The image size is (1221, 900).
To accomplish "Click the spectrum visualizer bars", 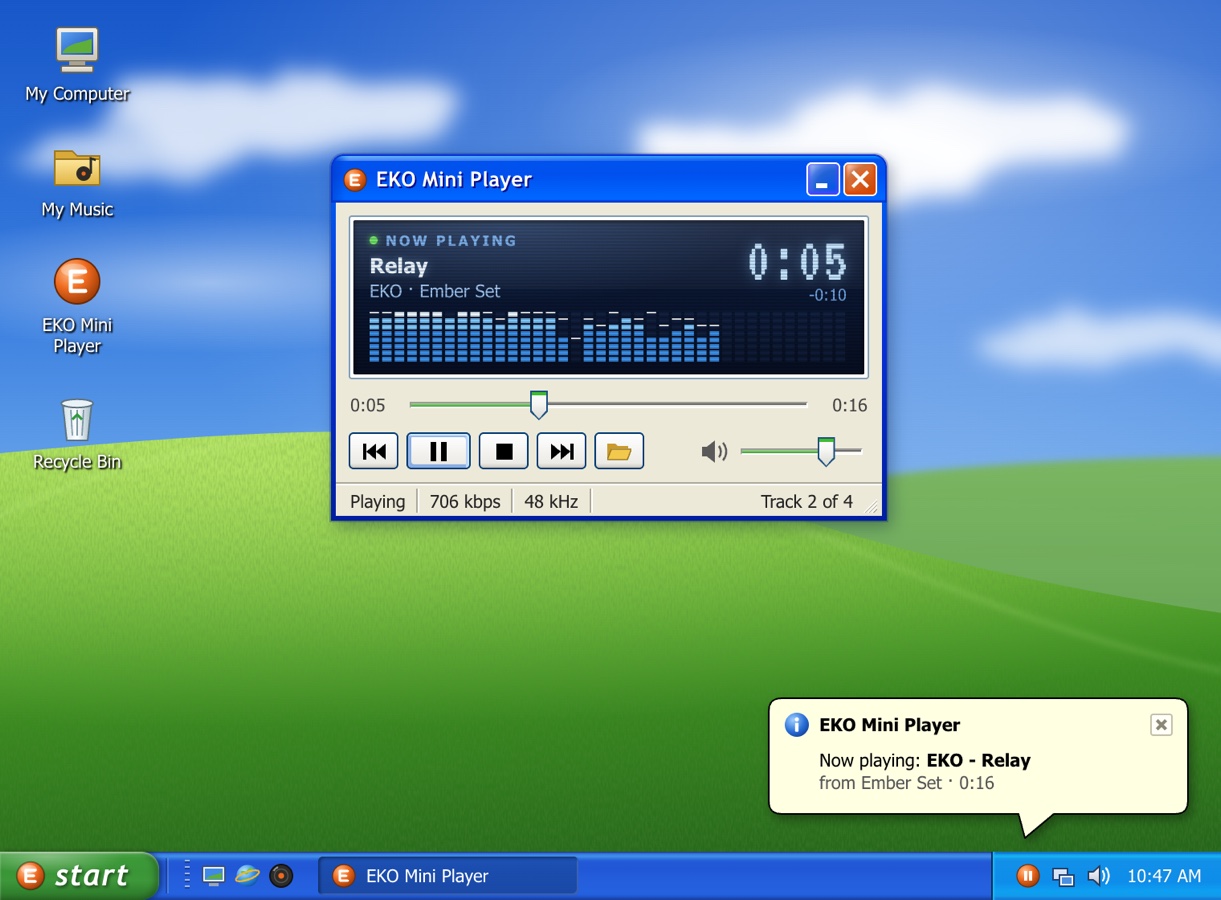I will click(607, 337).
